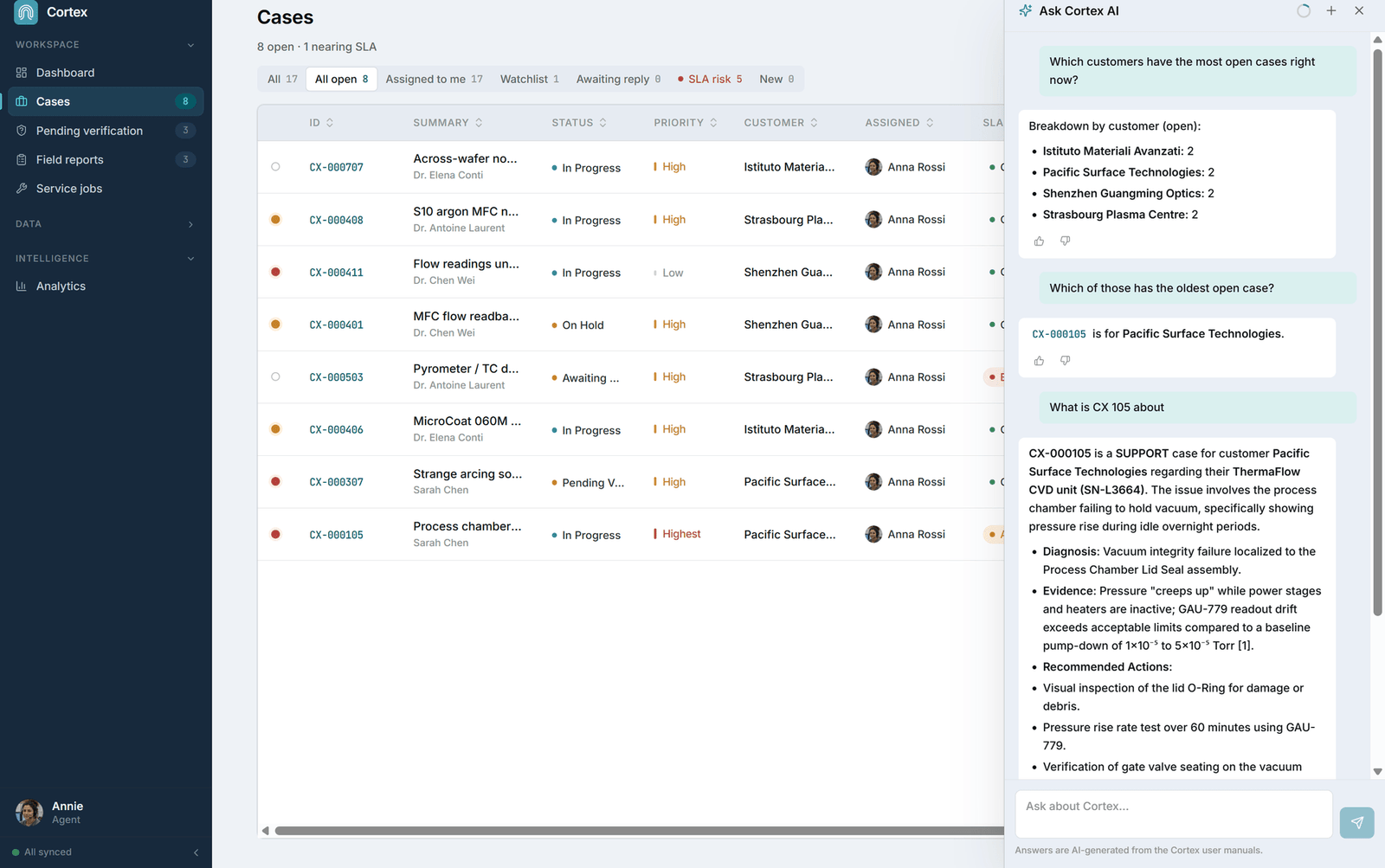
Task: Toggle watch marker for case CX-000411
Action: (275, 272)
